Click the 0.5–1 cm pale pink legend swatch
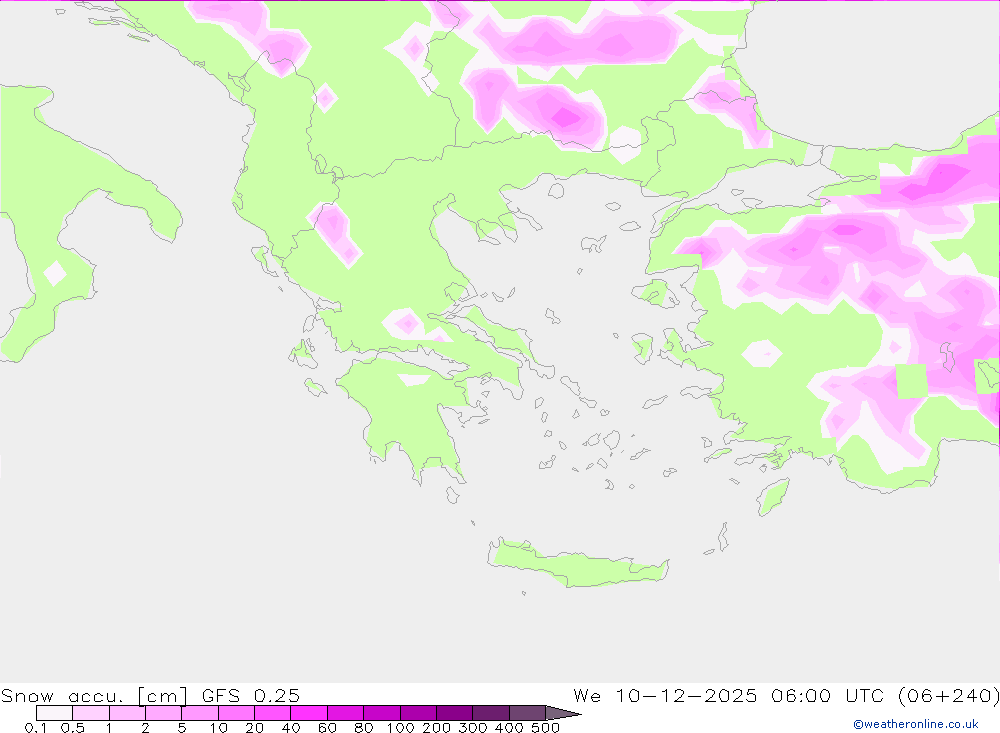The width and height of the screenshot is (1000, 733). 91,713
